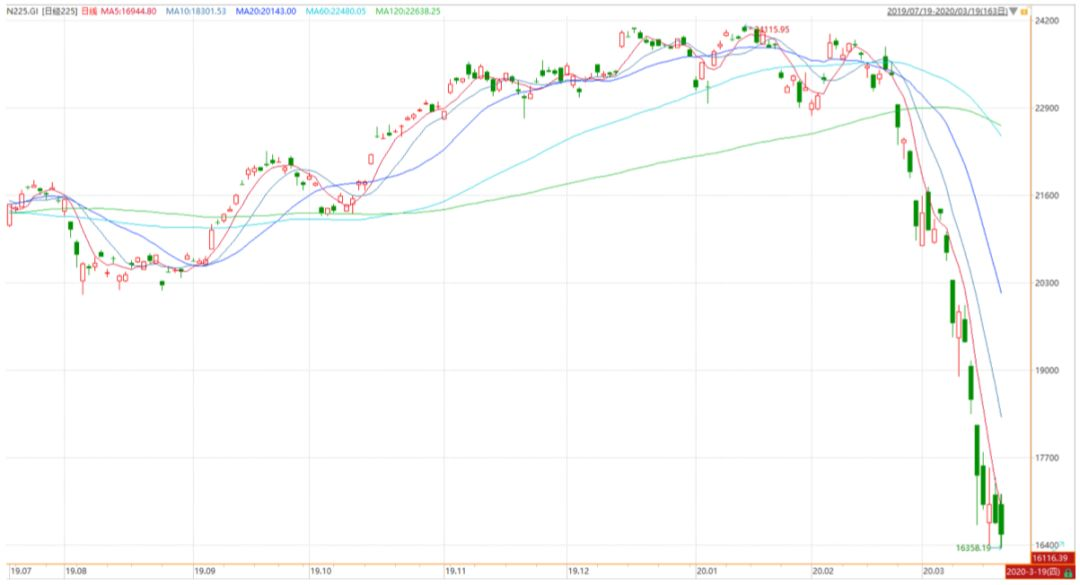Viewport: 1080px width, 585px height.
Task: Click the 19.08 time axis label
Action: (x=76, y=571)
